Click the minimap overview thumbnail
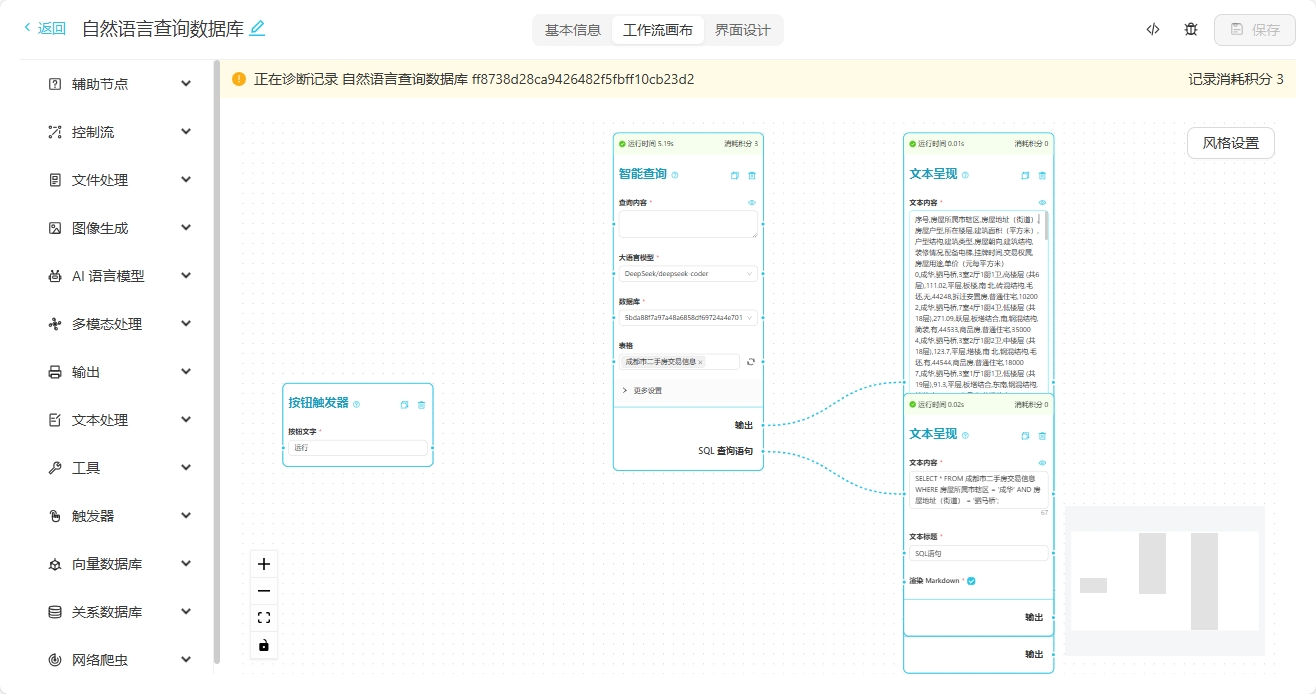This screenshot has width=1316, height=694. click(x=1164, y=581)
